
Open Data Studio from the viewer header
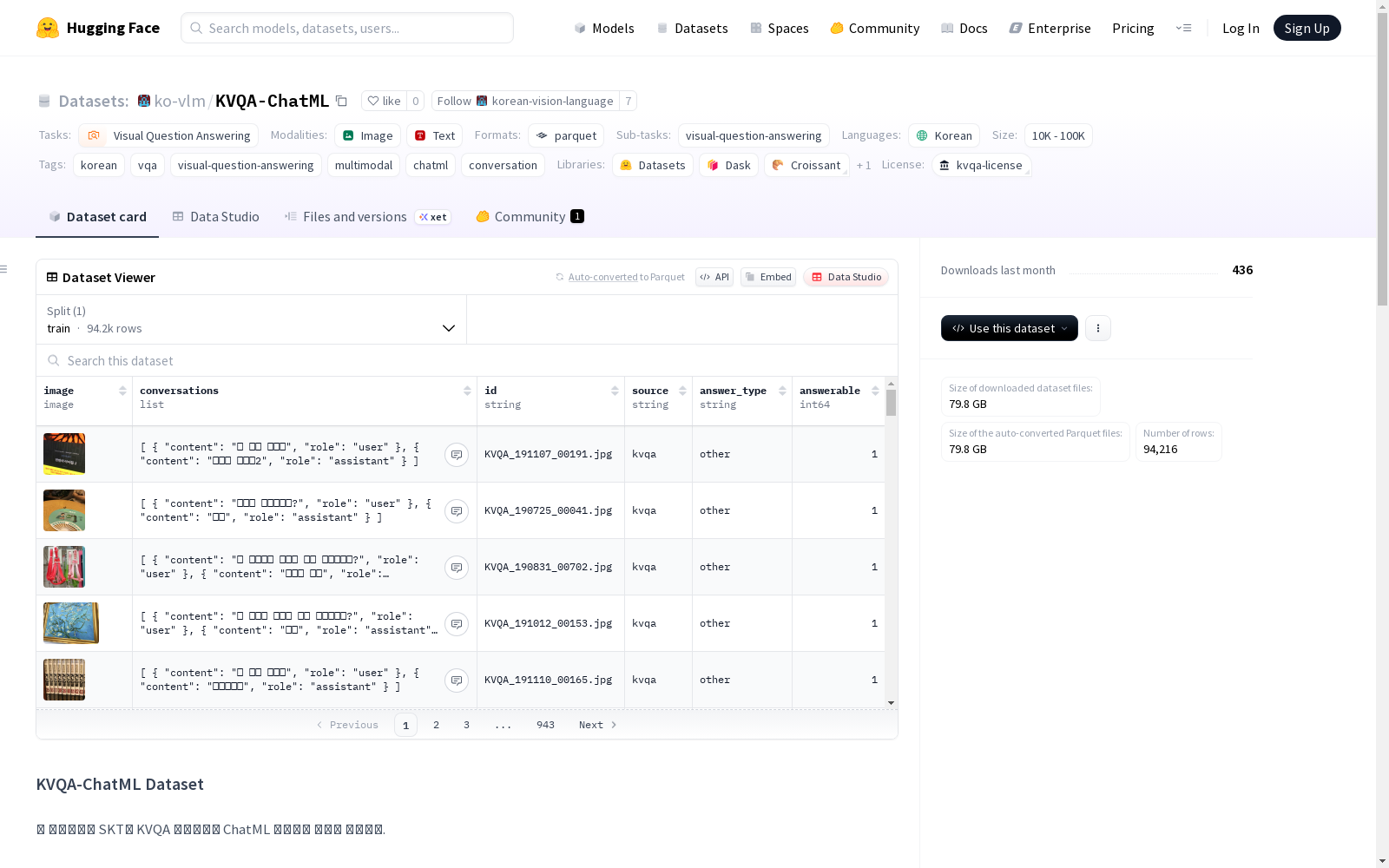846,277
